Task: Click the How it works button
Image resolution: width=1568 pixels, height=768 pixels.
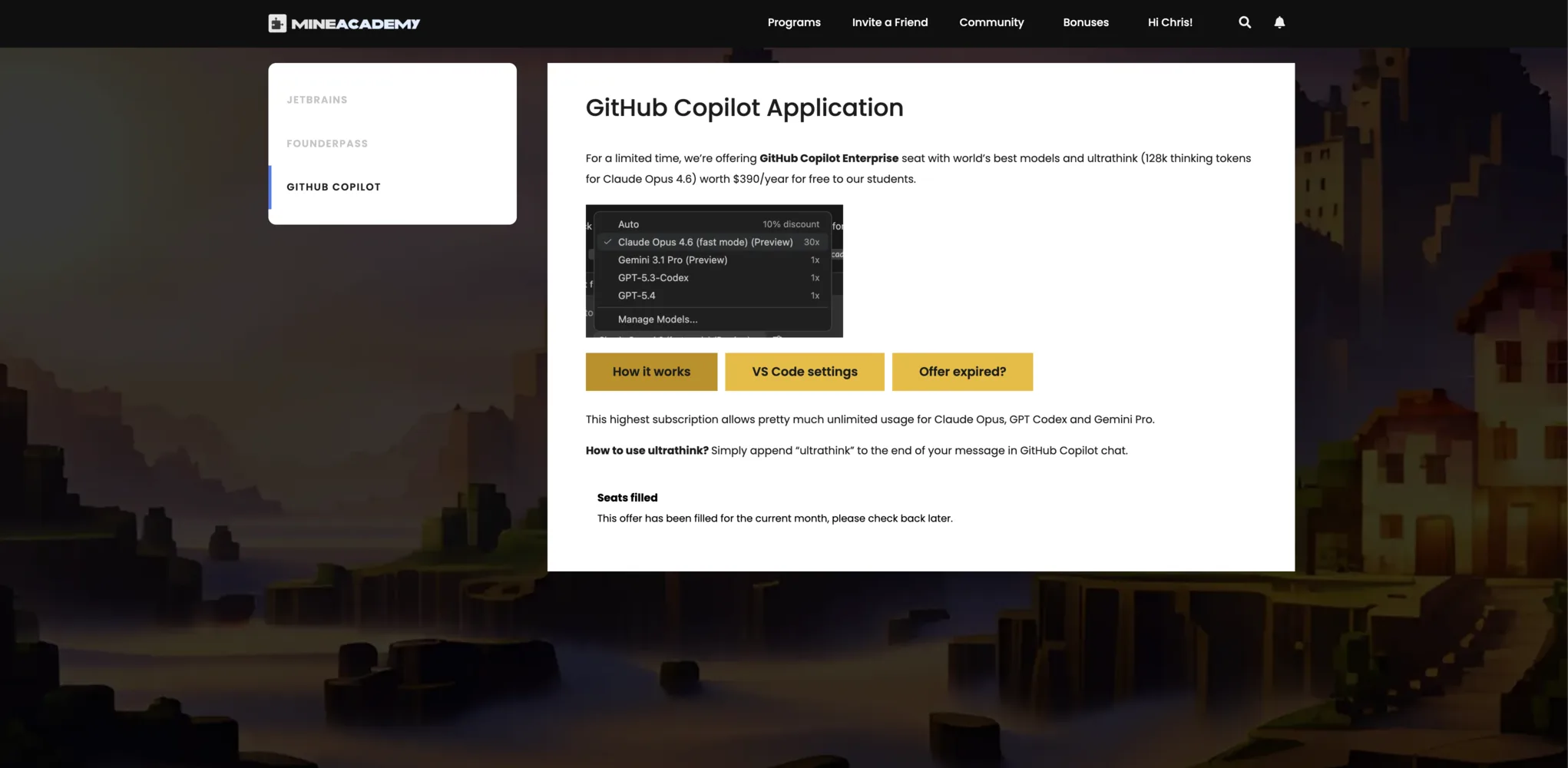Action: click(x=651, y=372)
